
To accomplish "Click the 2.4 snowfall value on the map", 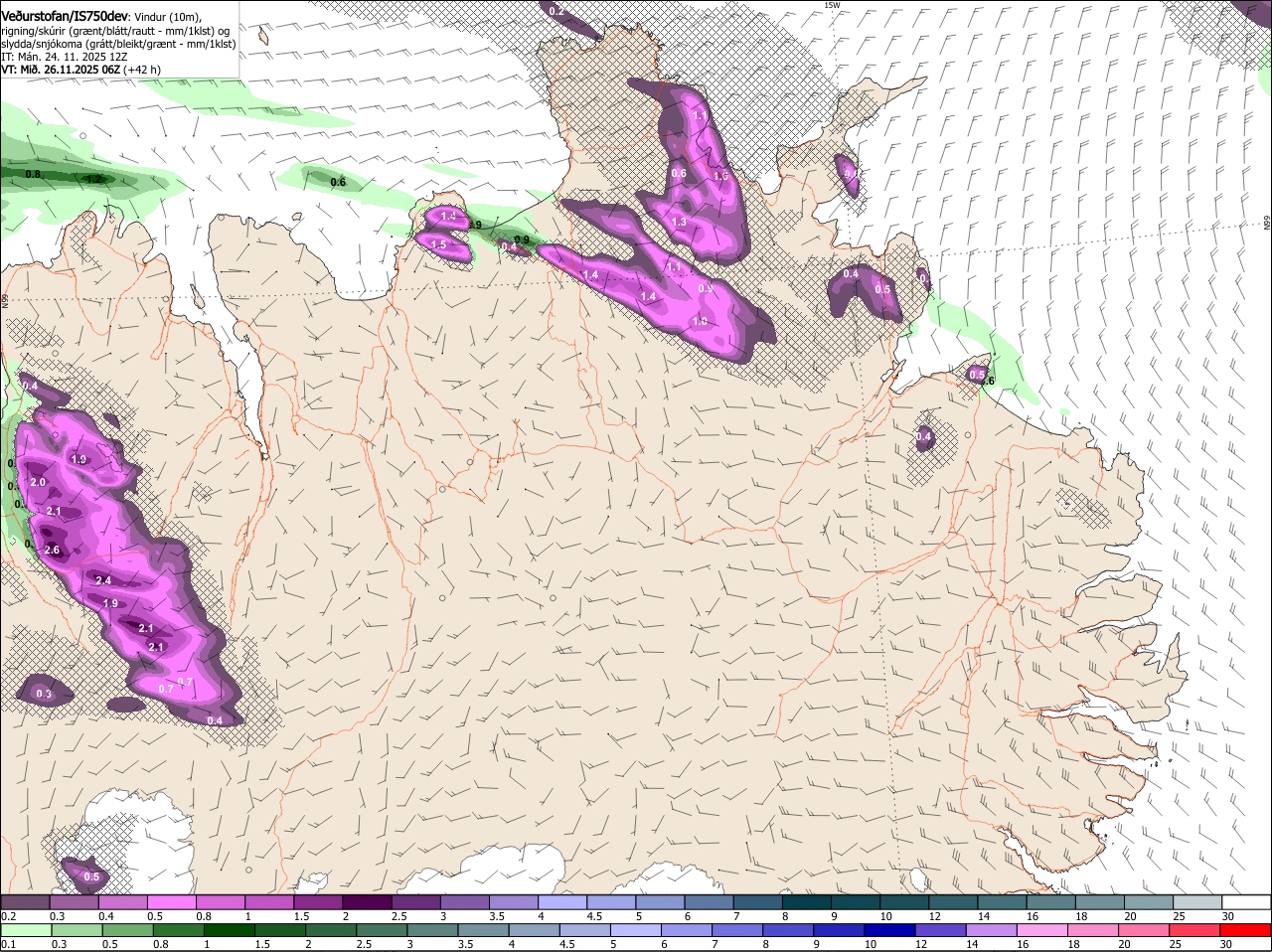I will (103, 580).
